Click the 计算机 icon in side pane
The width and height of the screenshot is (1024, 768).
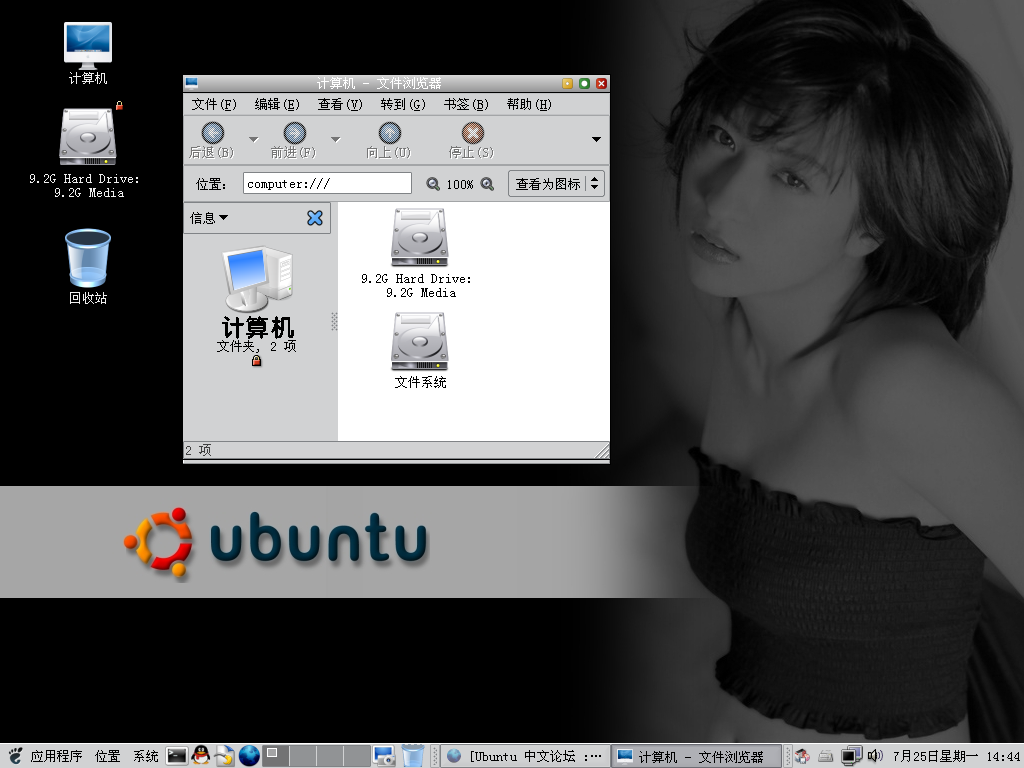(257, 279)
